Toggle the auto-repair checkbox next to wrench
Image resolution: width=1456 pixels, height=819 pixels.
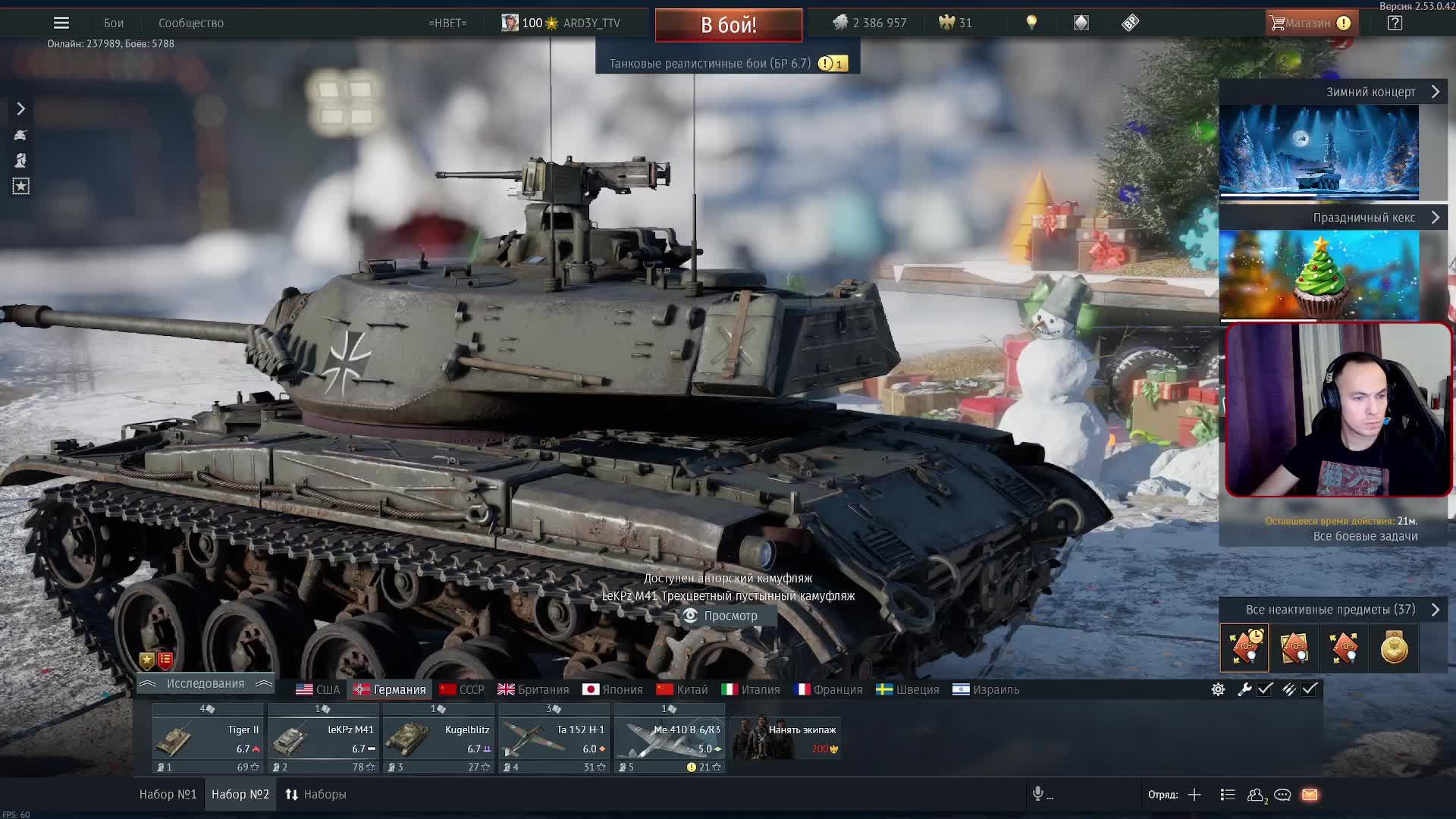(1265, 689)
